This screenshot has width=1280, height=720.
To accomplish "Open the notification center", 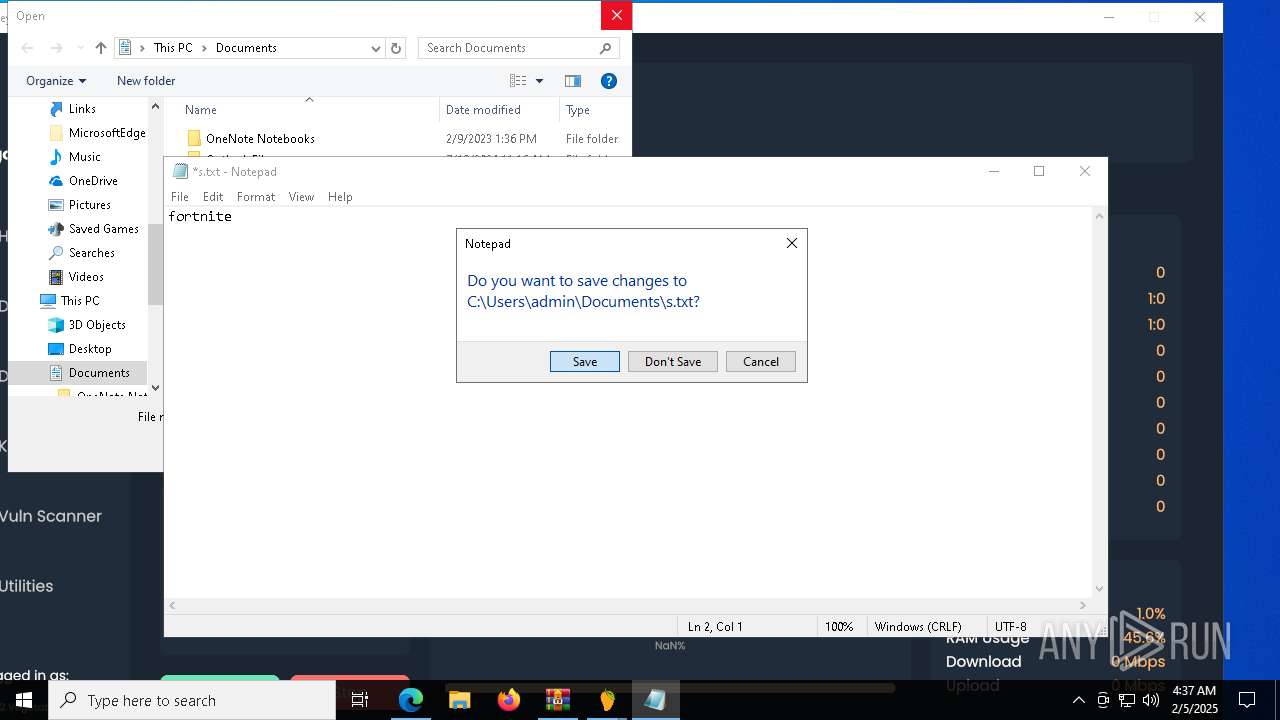I will point(1247,700).
